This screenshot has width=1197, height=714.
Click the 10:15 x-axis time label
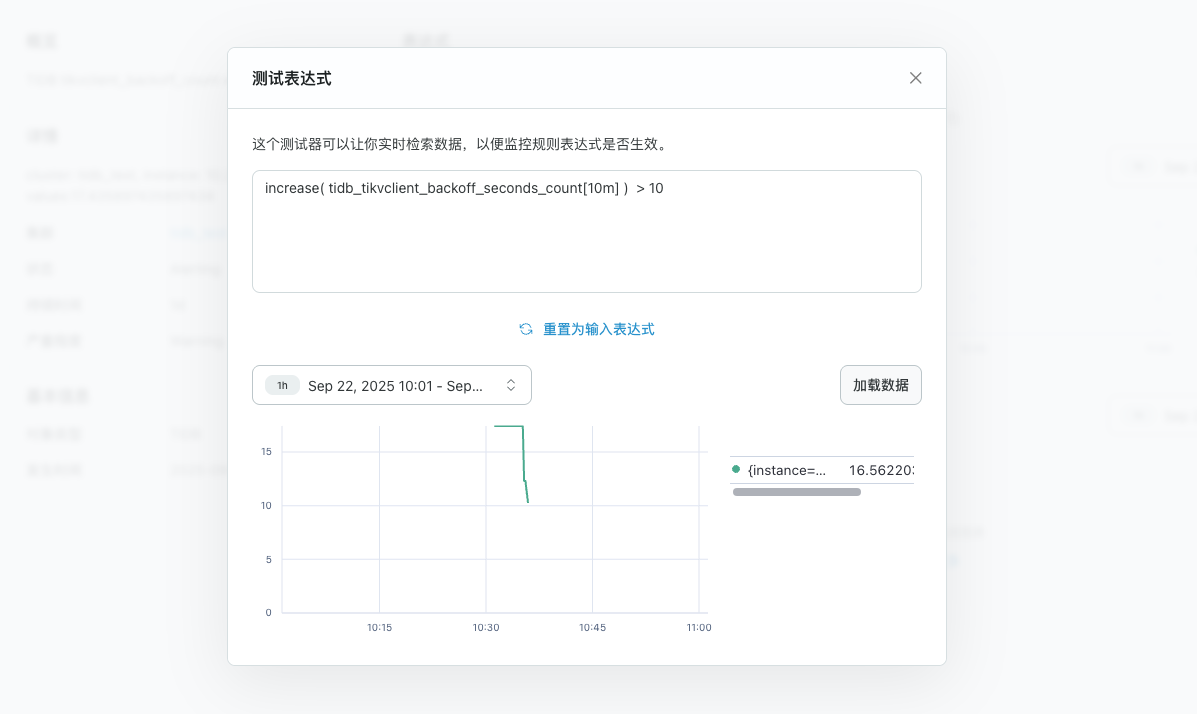(x=379, y=628)
